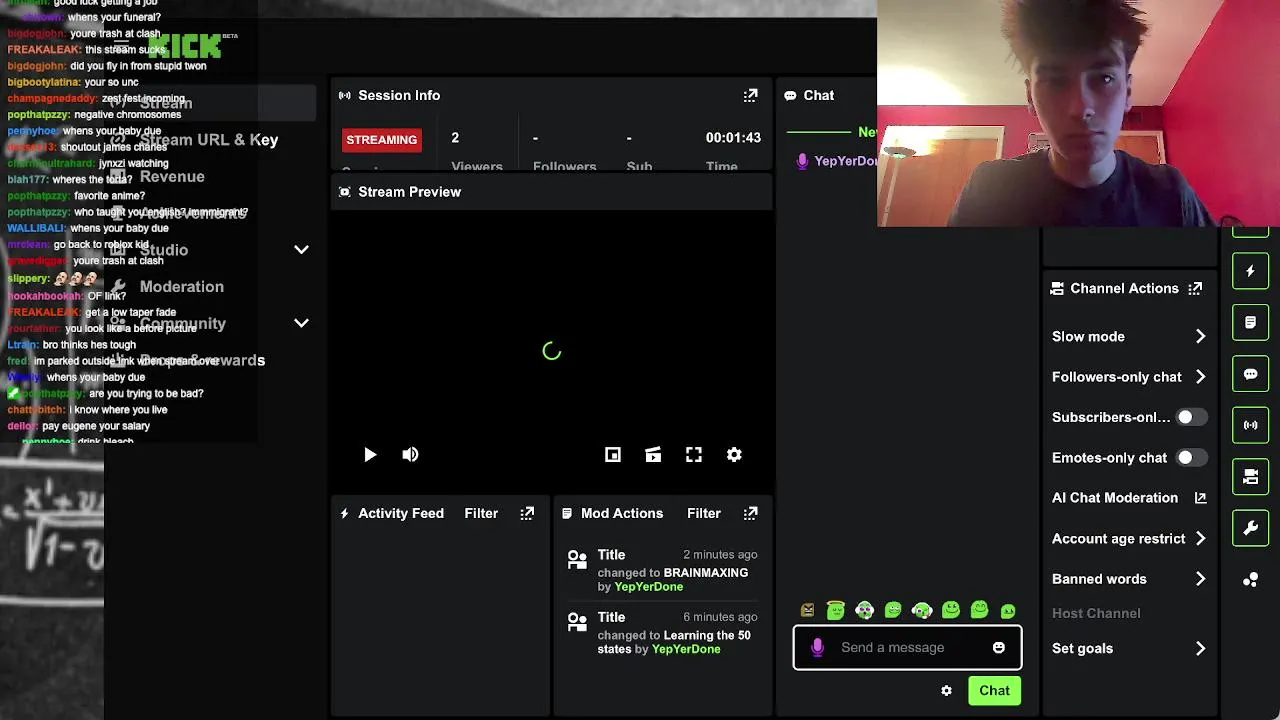
Task: Open Mod Actions Filter
Action: (x=704, y=513)
